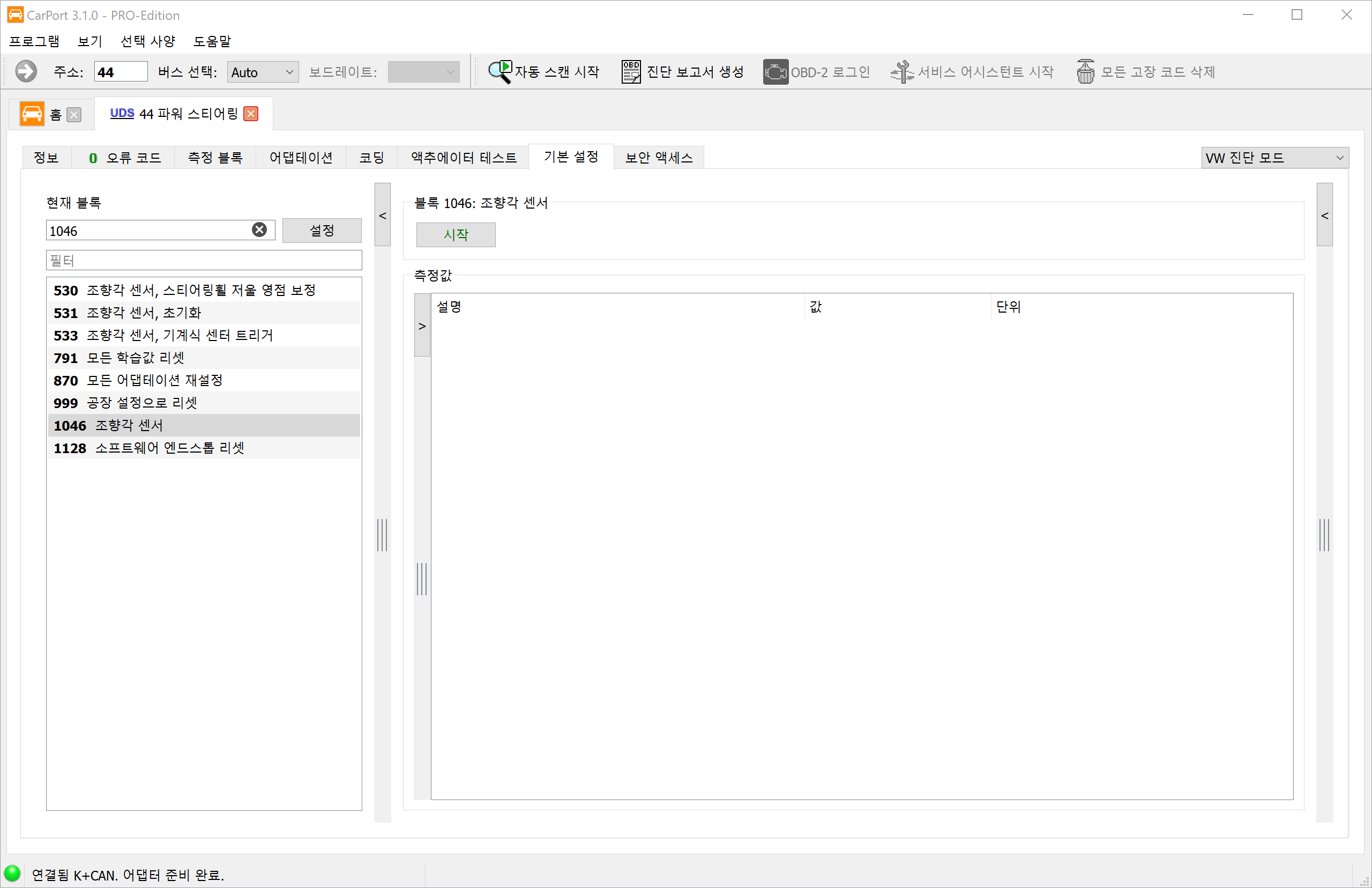Open OBD-2 login (OBD-2 로그인)
The image size is (1372, 888).
tap(817, 72)
